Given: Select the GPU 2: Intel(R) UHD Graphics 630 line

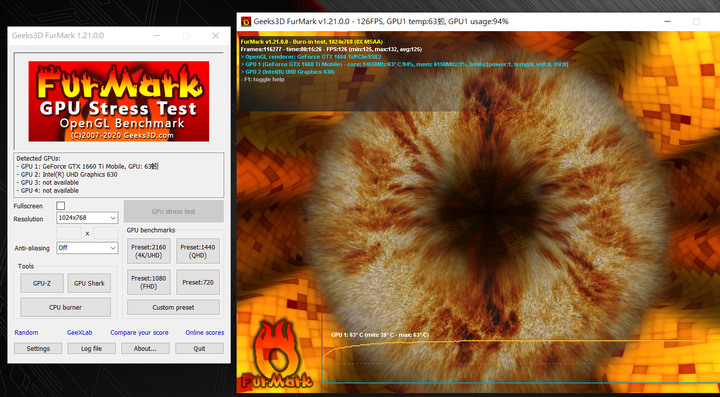Looking at the screenshot, I should 67,174.
